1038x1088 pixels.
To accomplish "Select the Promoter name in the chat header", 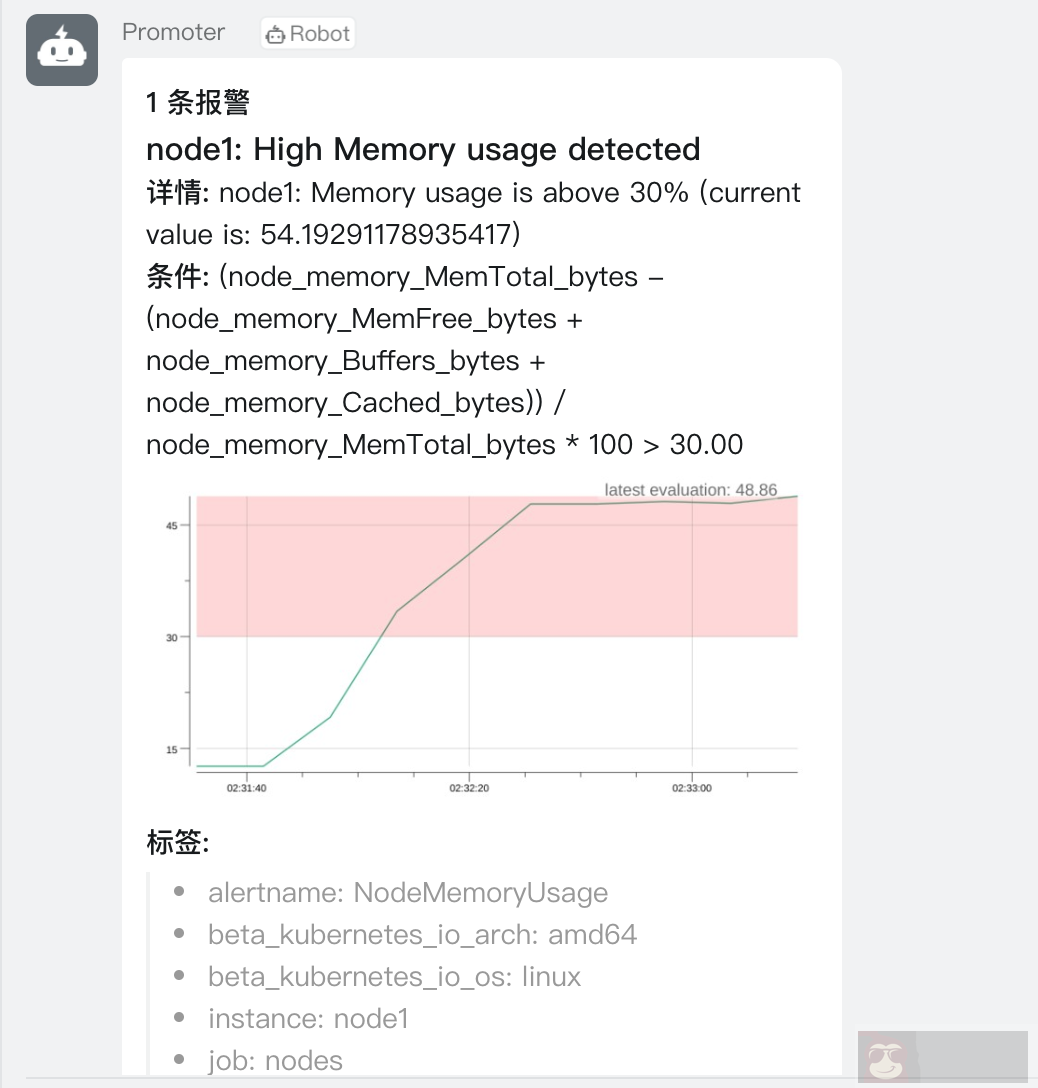I will tap(173, 32).
